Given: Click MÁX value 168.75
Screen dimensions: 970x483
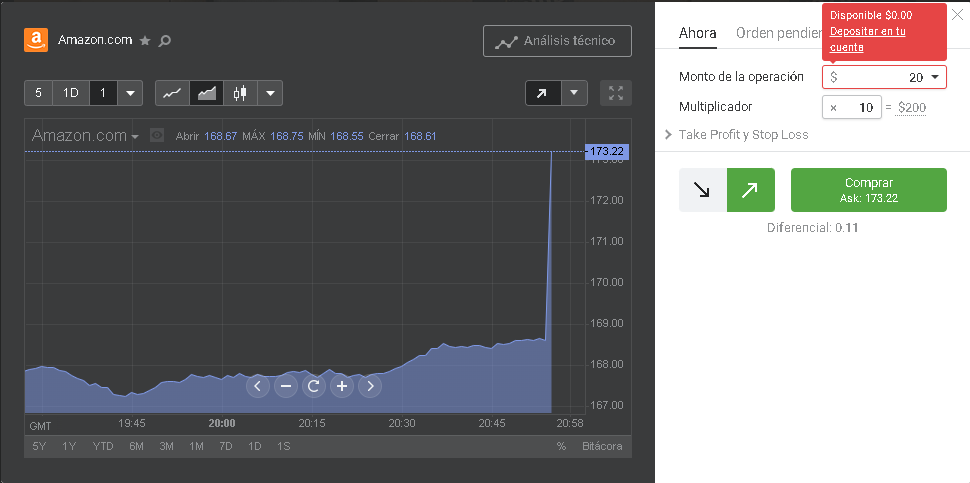Looking at the screenshot, I should [x=287, y=135].
